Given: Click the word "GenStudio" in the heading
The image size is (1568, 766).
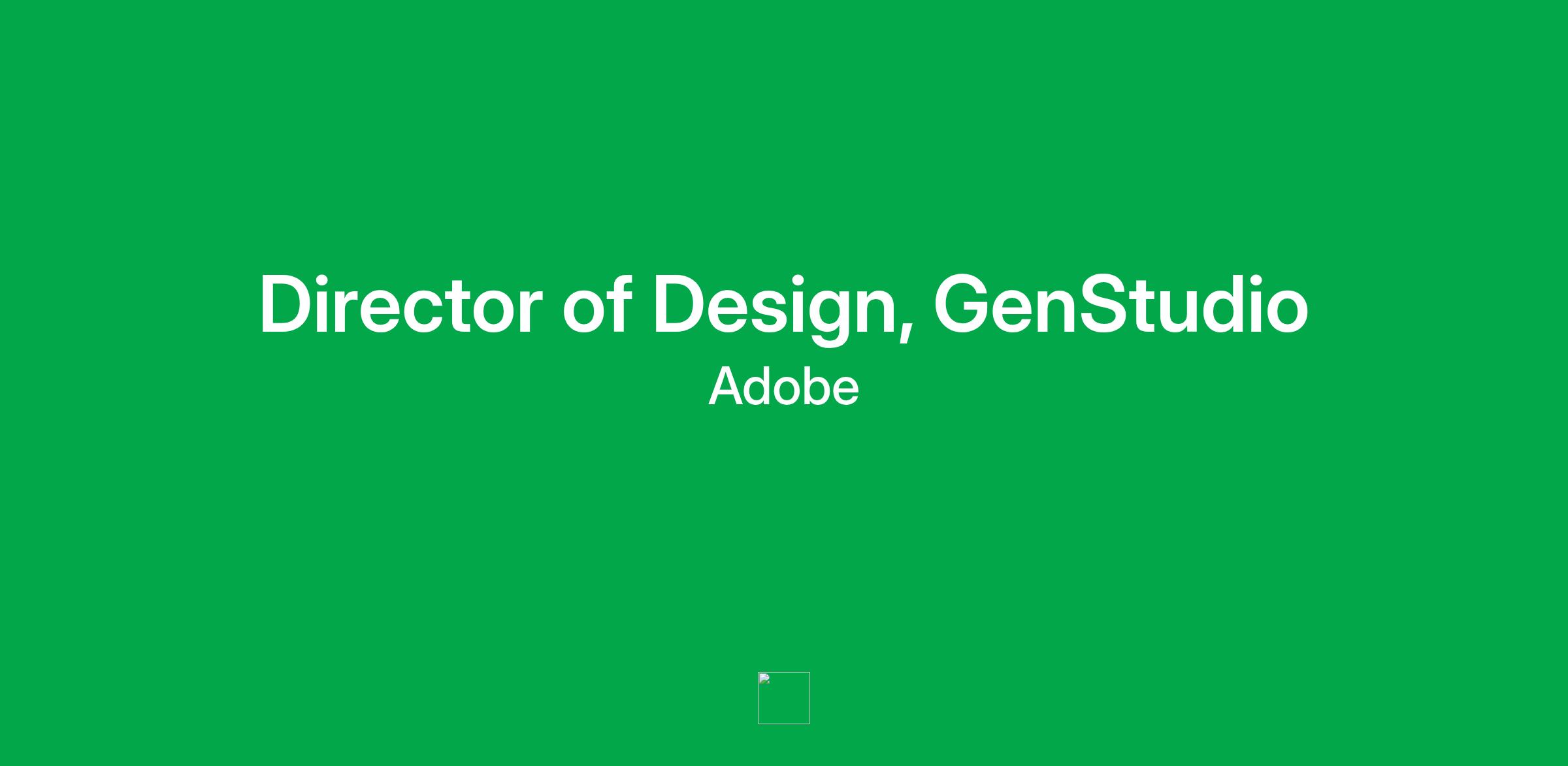Looking at the screenshot, I should point(1120,305).
